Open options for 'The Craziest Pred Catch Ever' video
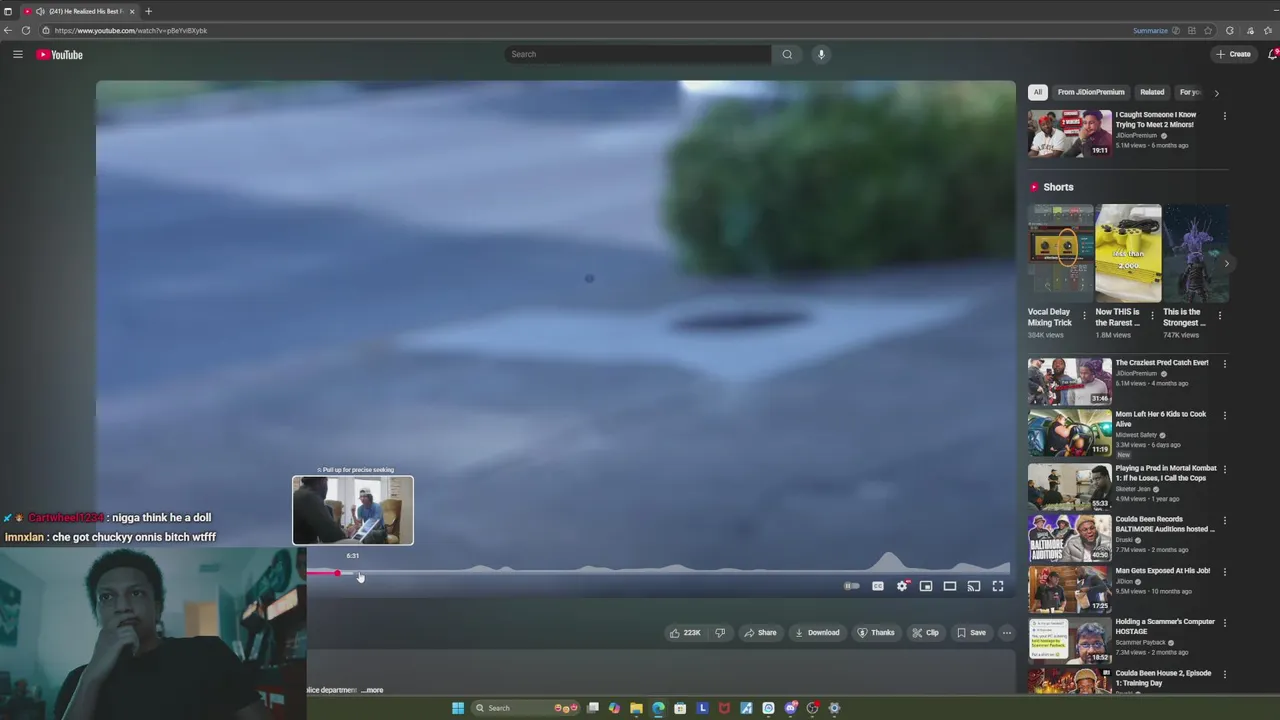The height and width of the screenshot is (720, 1280). click(1224, 364)
